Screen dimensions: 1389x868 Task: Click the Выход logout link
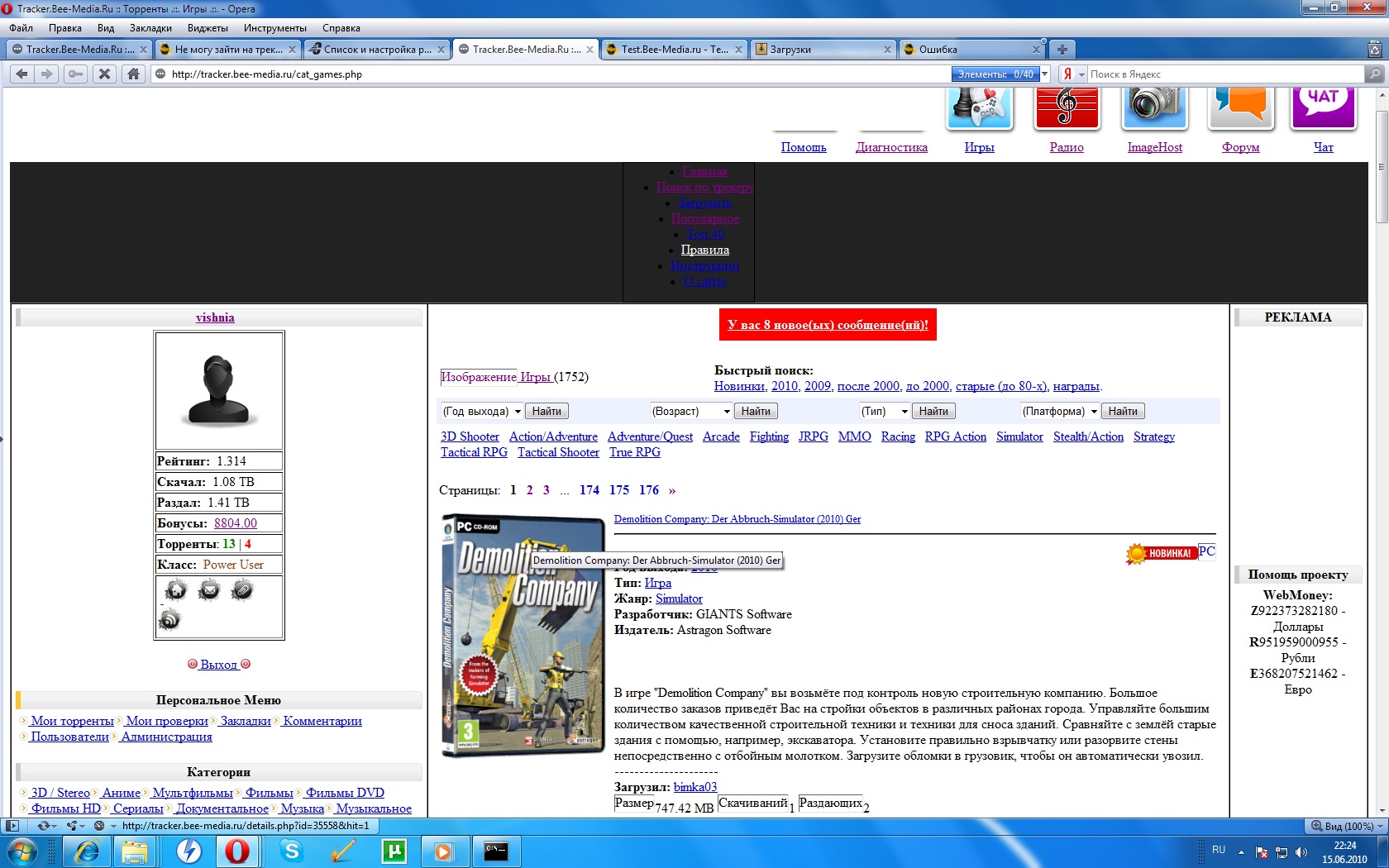(x=218, y=664)
